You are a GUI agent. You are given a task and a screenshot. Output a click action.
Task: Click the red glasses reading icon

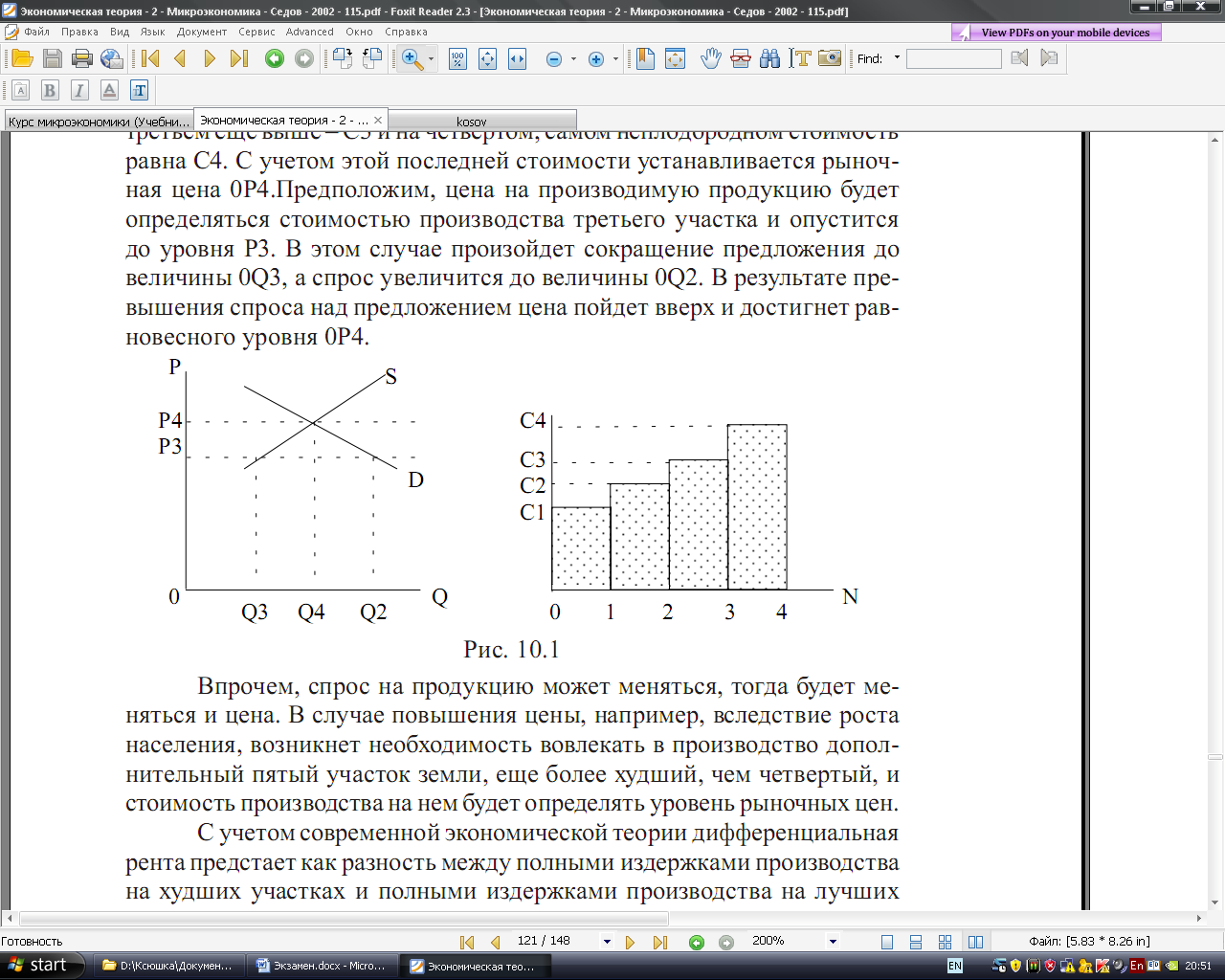741,58
